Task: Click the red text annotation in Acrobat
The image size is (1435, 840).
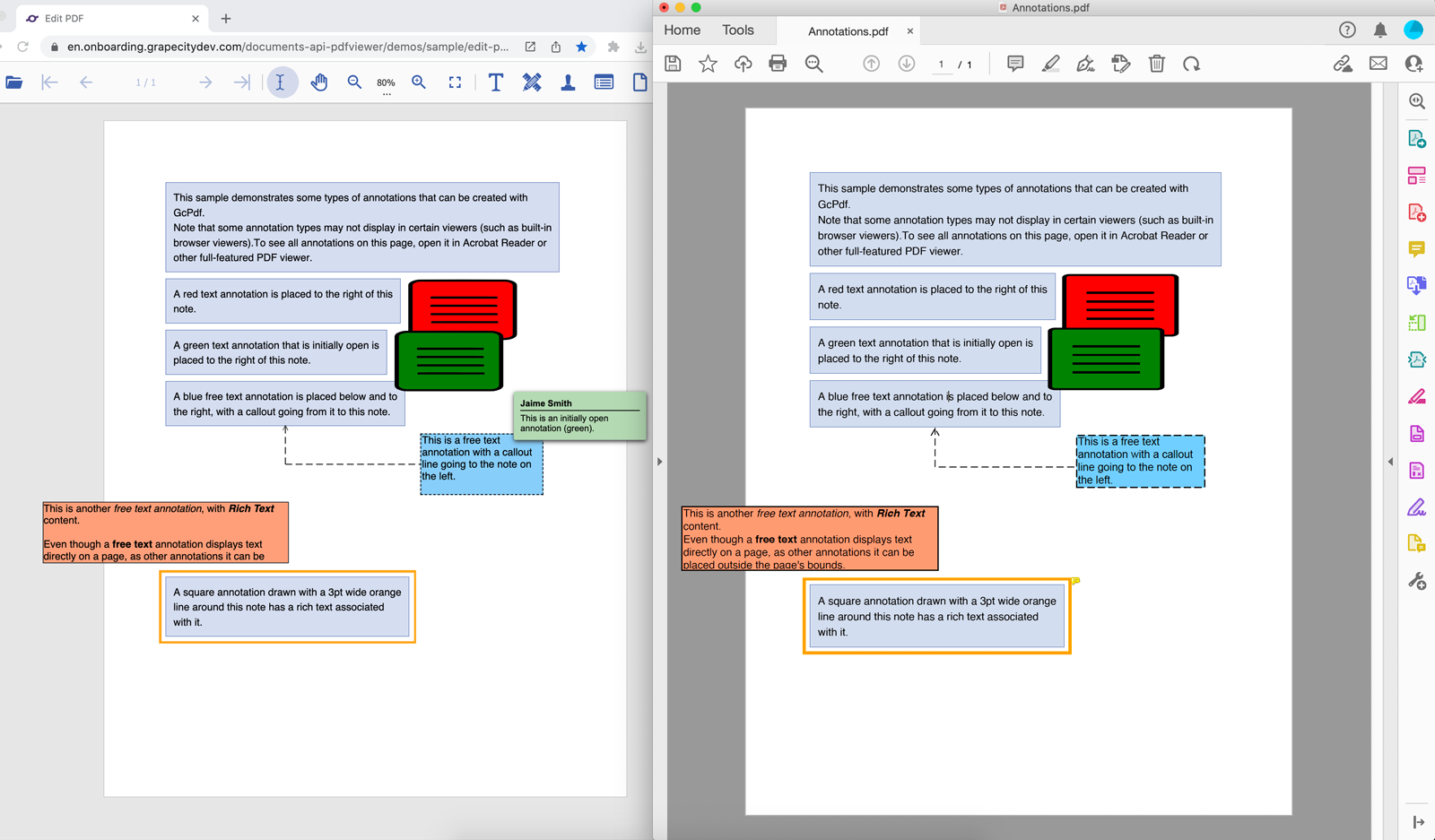Action: (1120, 305)
